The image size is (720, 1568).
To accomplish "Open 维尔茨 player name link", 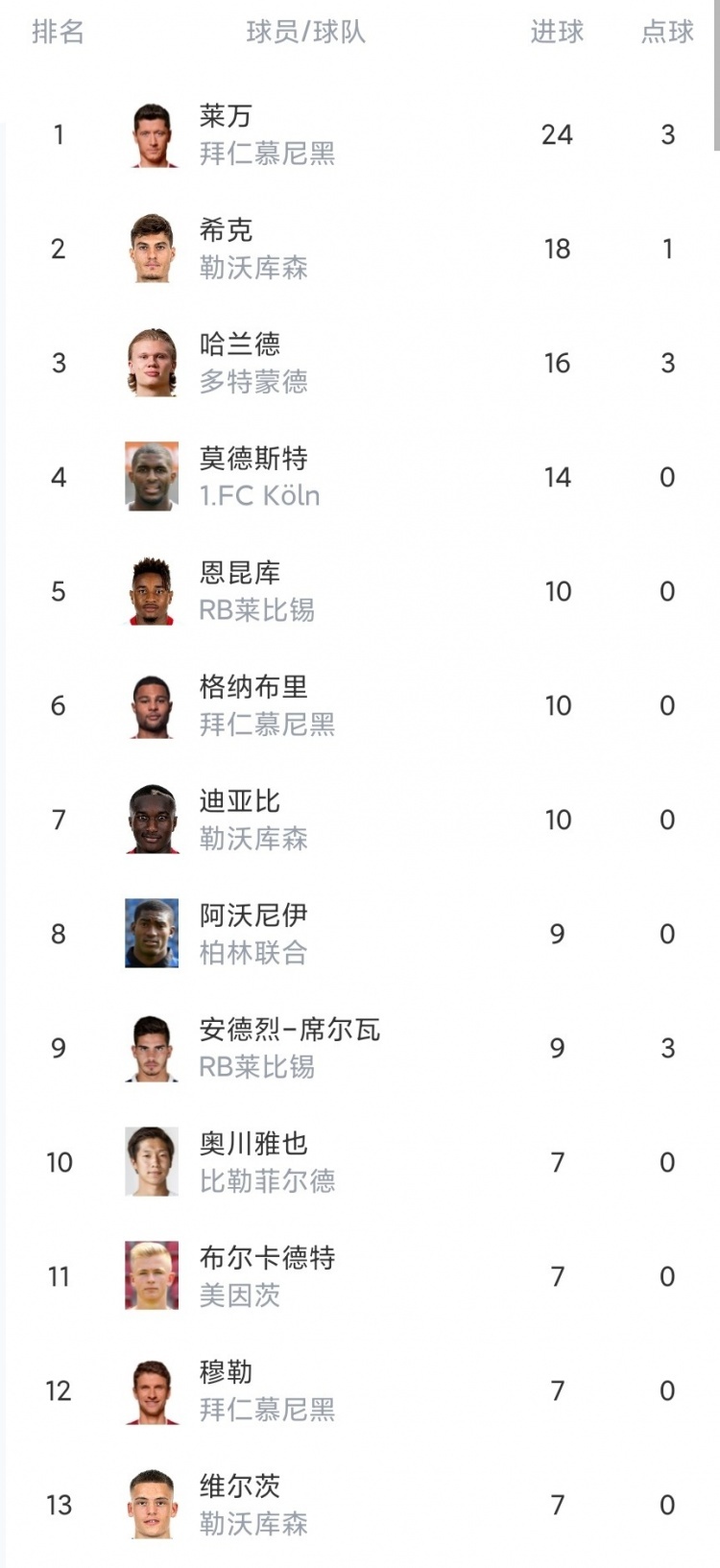I will pyautogui.click(x=240, y=1486).
